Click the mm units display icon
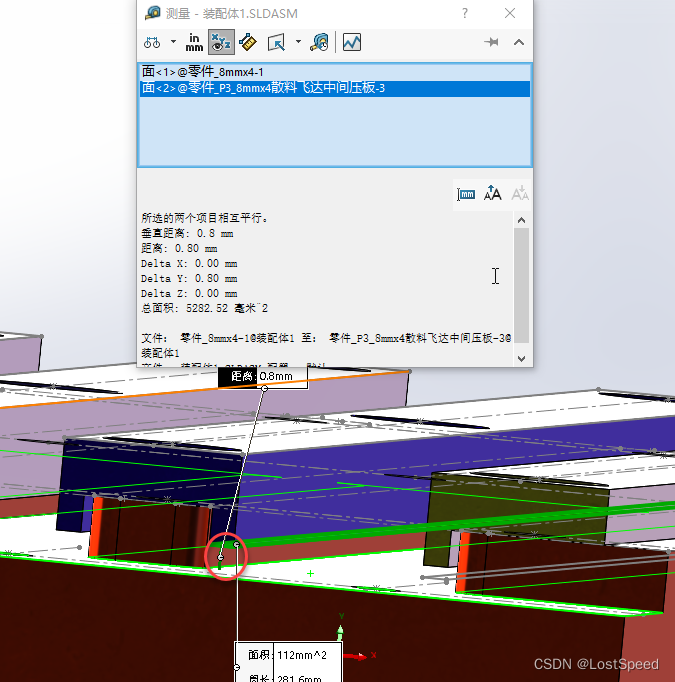The height and width of the screenshot is (682, 675). pyautogui.click(x=466, y=194)
